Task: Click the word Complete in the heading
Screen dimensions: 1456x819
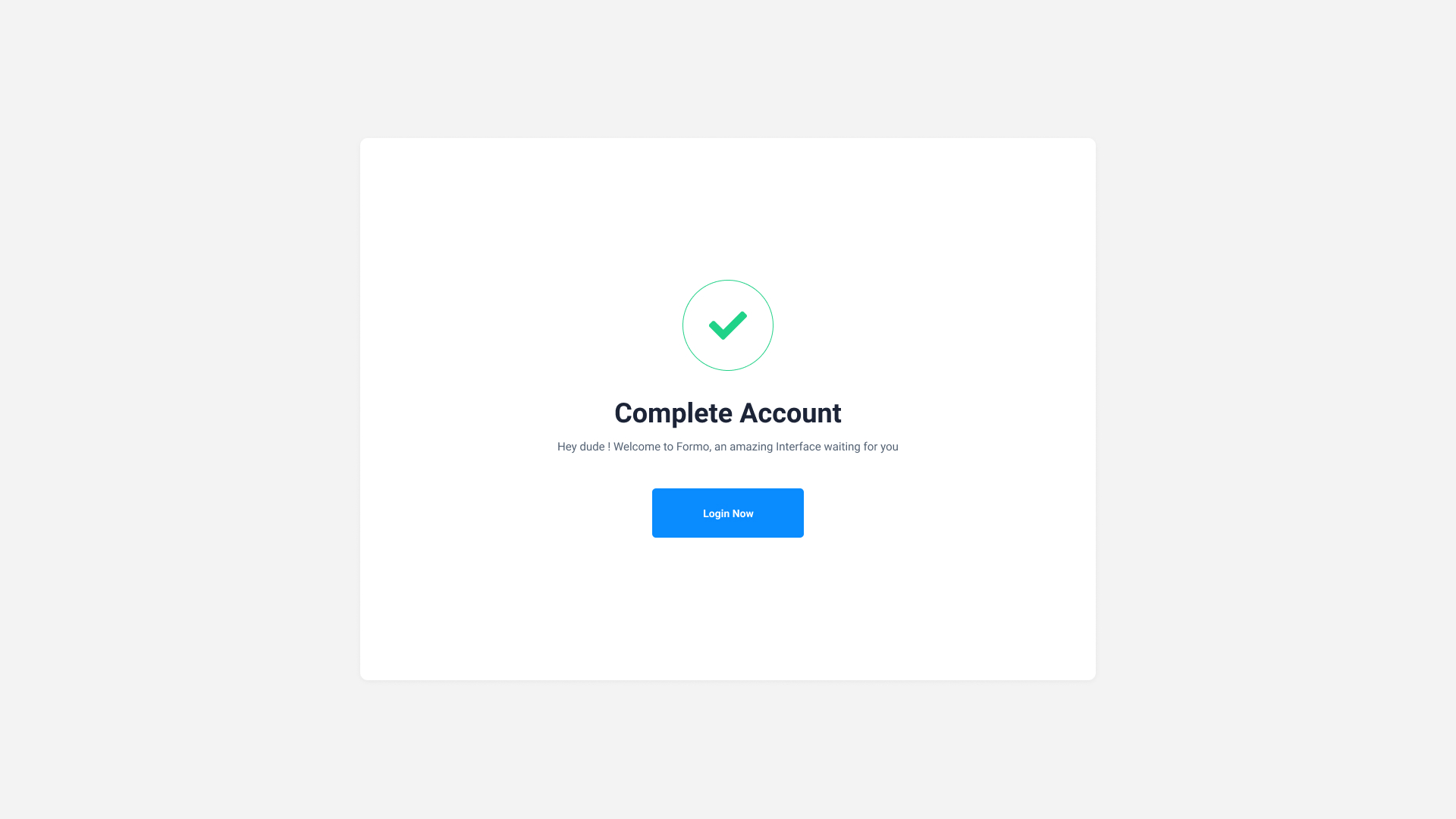Action: coord(673,413)
